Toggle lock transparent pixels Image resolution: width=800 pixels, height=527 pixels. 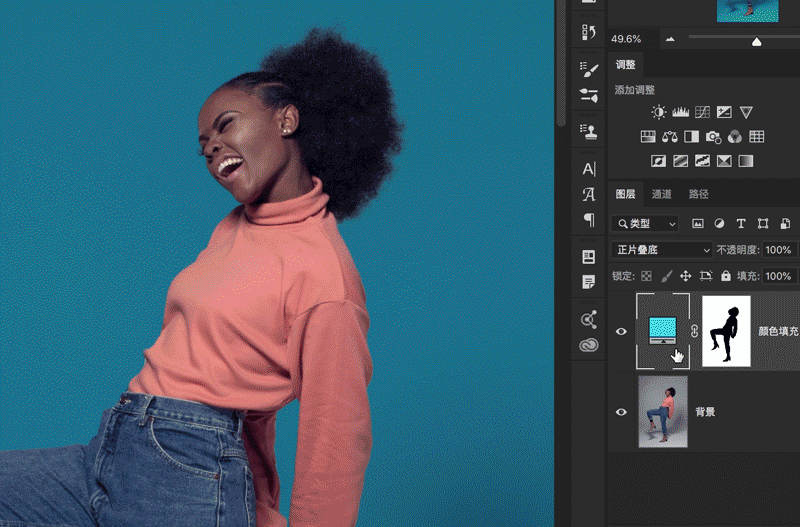pos(646,276)
